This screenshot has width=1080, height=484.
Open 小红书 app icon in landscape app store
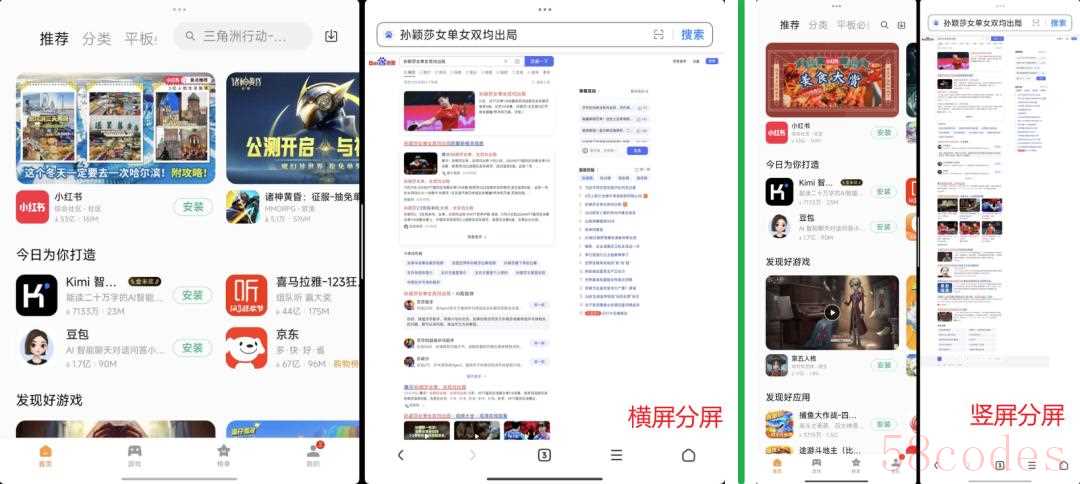point(32,207)
